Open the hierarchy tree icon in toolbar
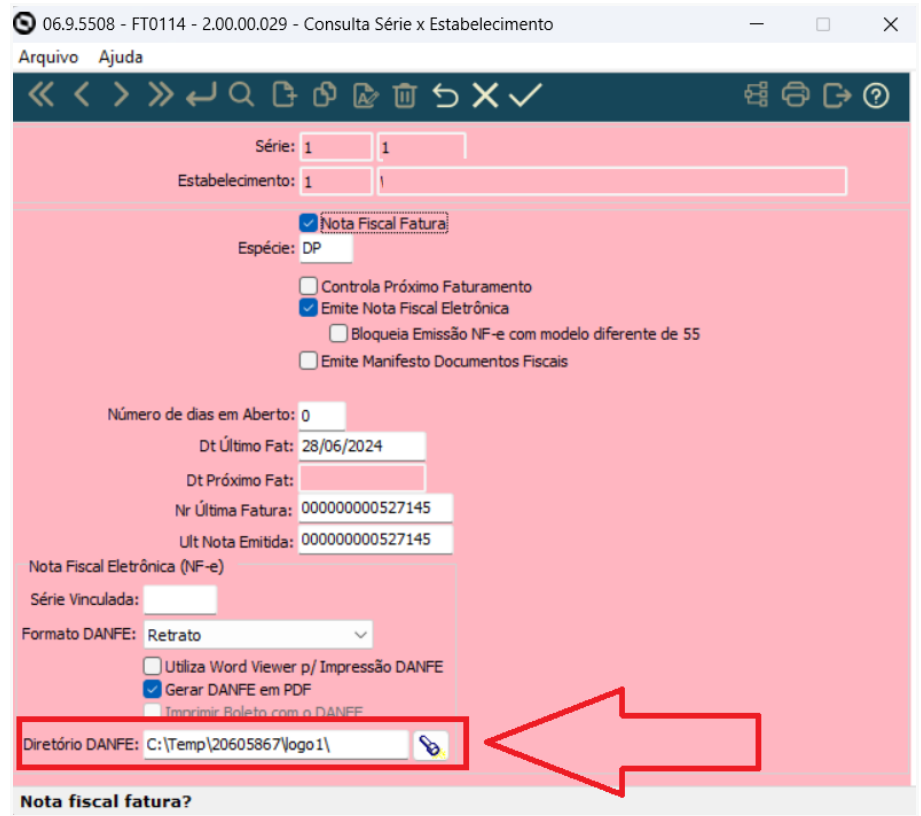 pos(756,95)
